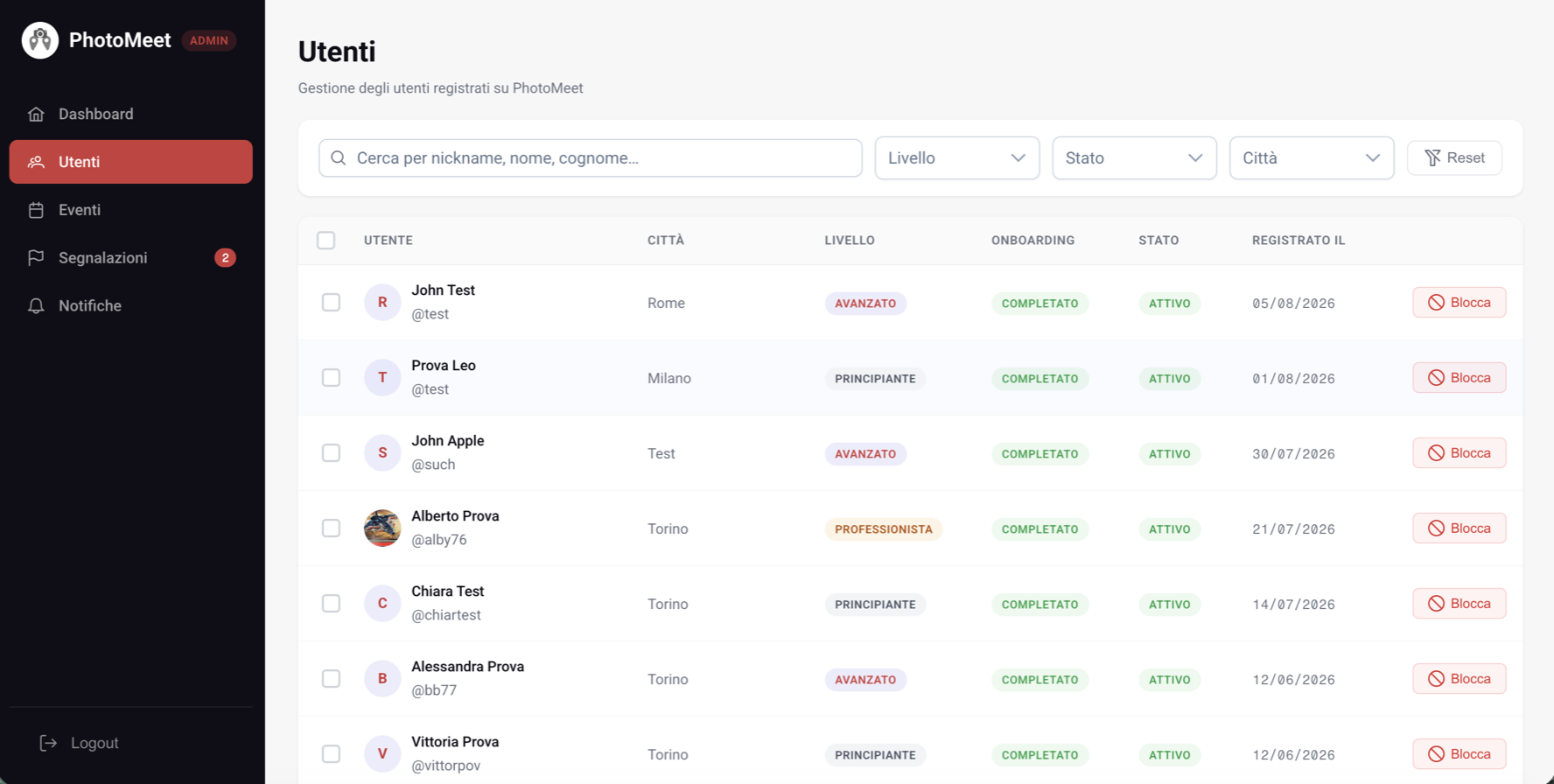Click the Eventi calendar icon
The image size is (1554, 784).
pos(36,210)
